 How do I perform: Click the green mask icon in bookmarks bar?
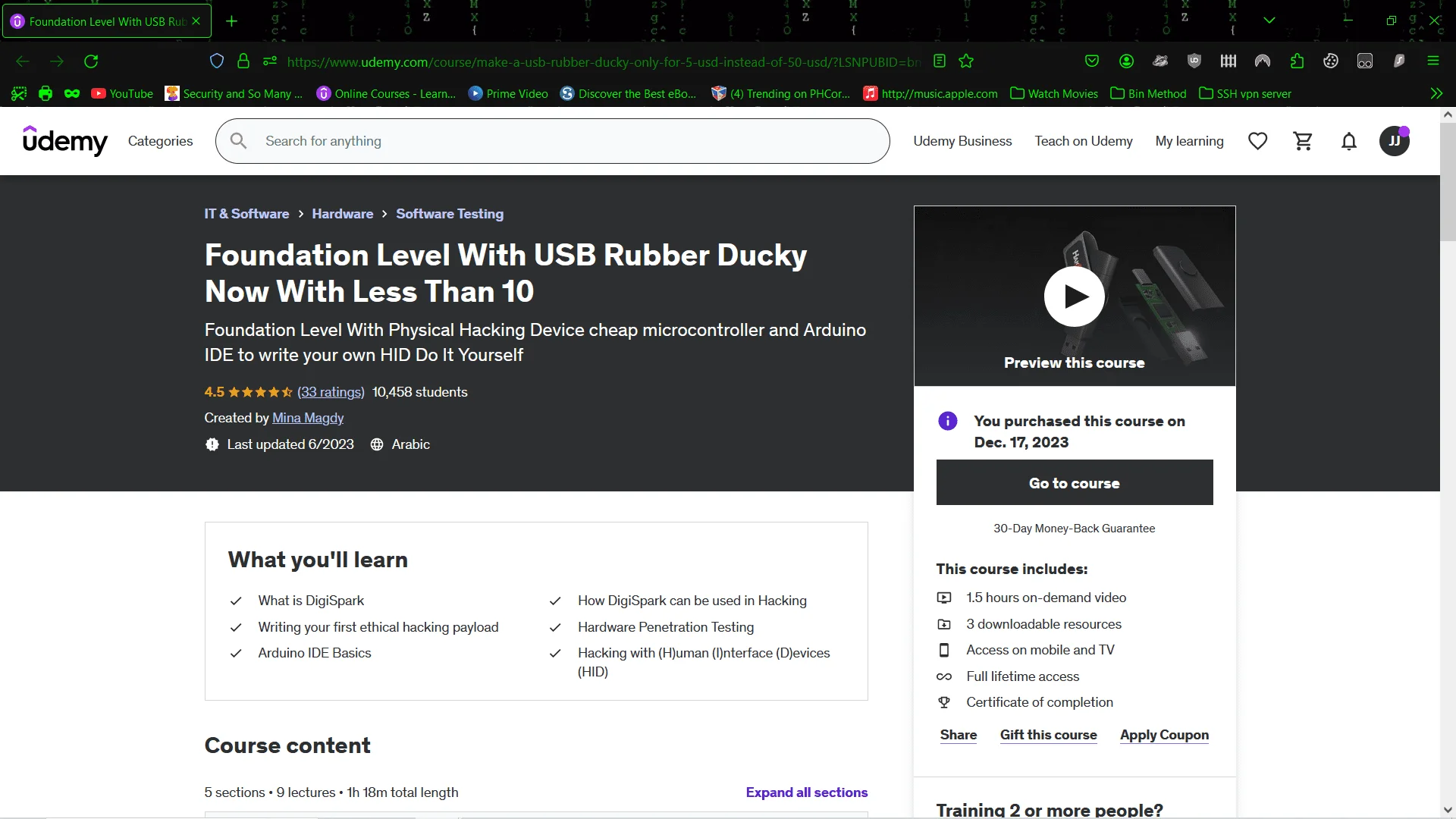(72, 93)
